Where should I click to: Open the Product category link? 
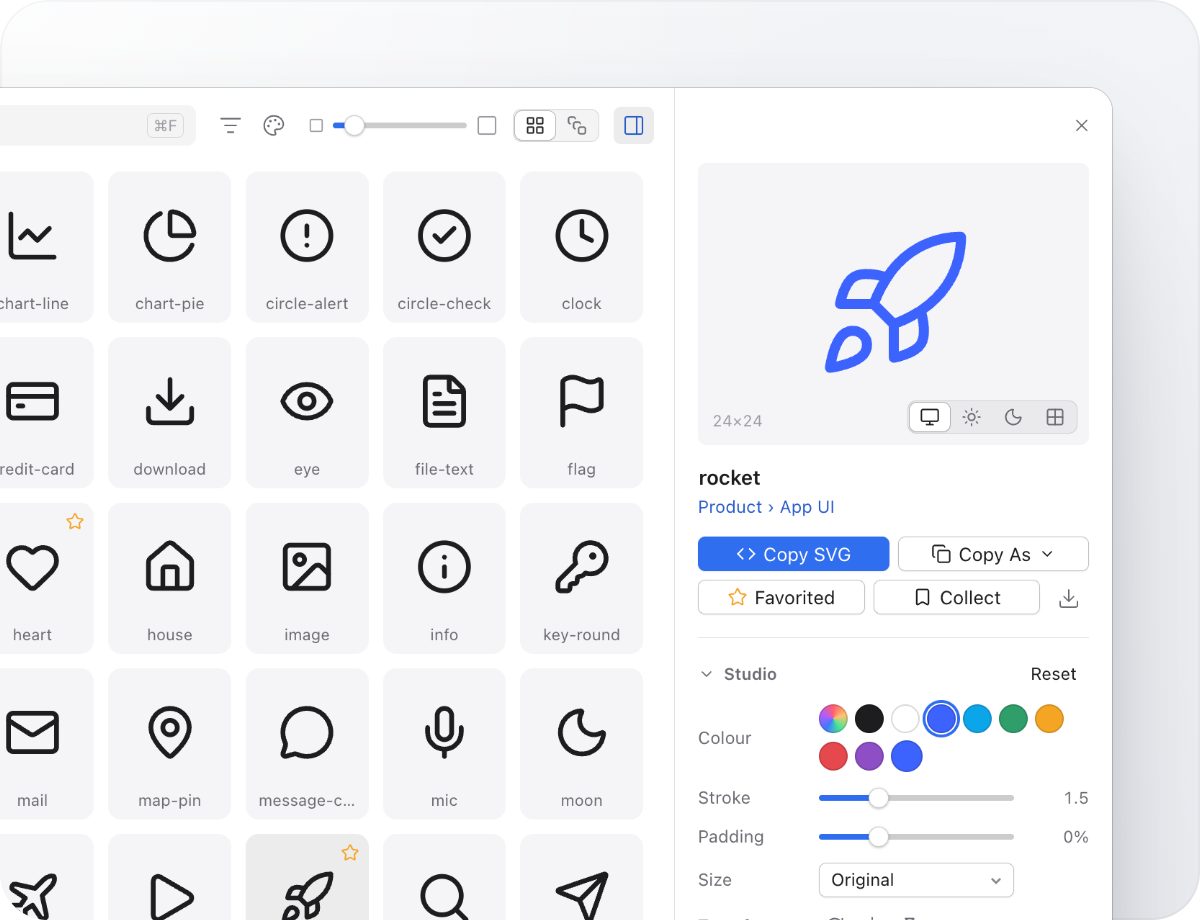pos(730,507)
